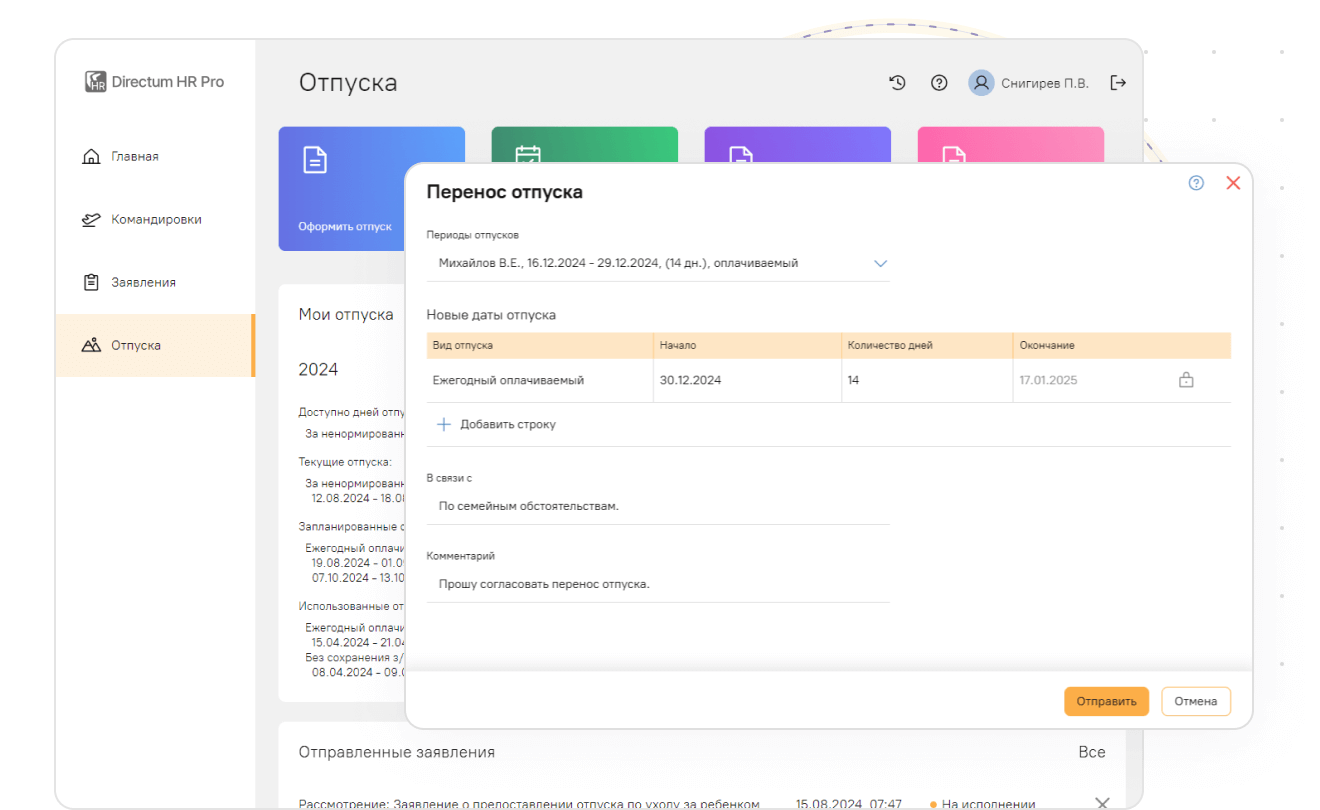Click the Количество дней cell with 14
This screenshot has height=810, width=1320.
click(x=927, y=380)
